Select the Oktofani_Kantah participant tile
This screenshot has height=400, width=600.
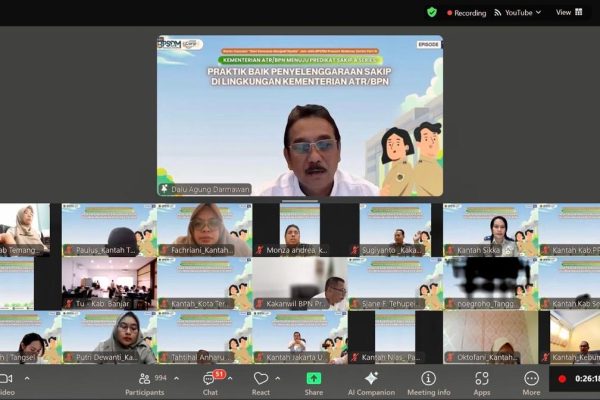(491, 337)
